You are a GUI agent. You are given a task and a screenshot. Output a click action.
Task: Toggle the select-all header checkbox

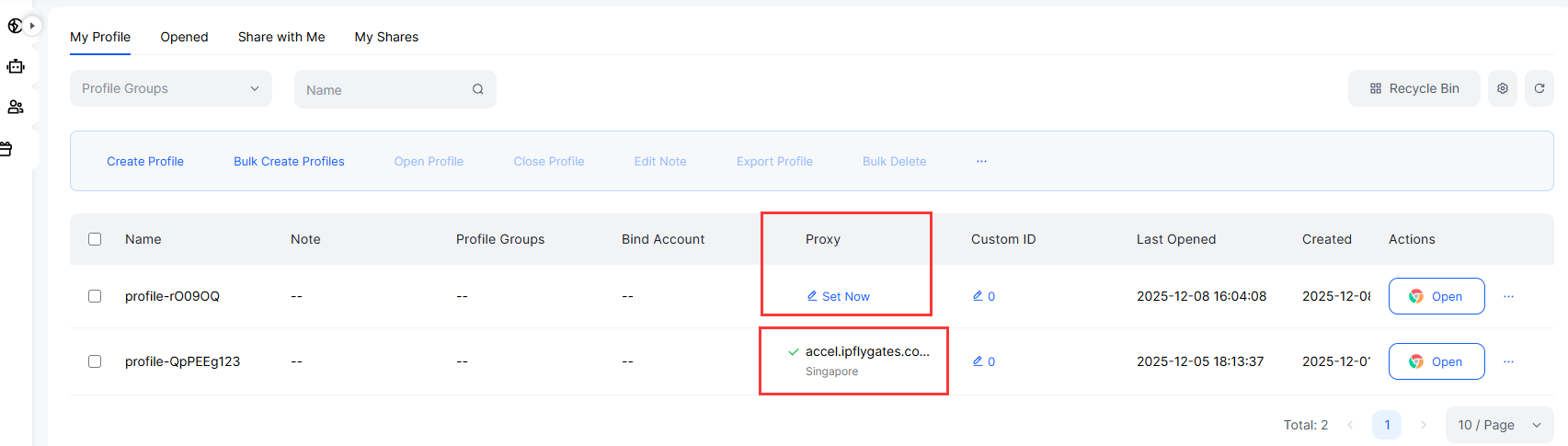point(95,239)
